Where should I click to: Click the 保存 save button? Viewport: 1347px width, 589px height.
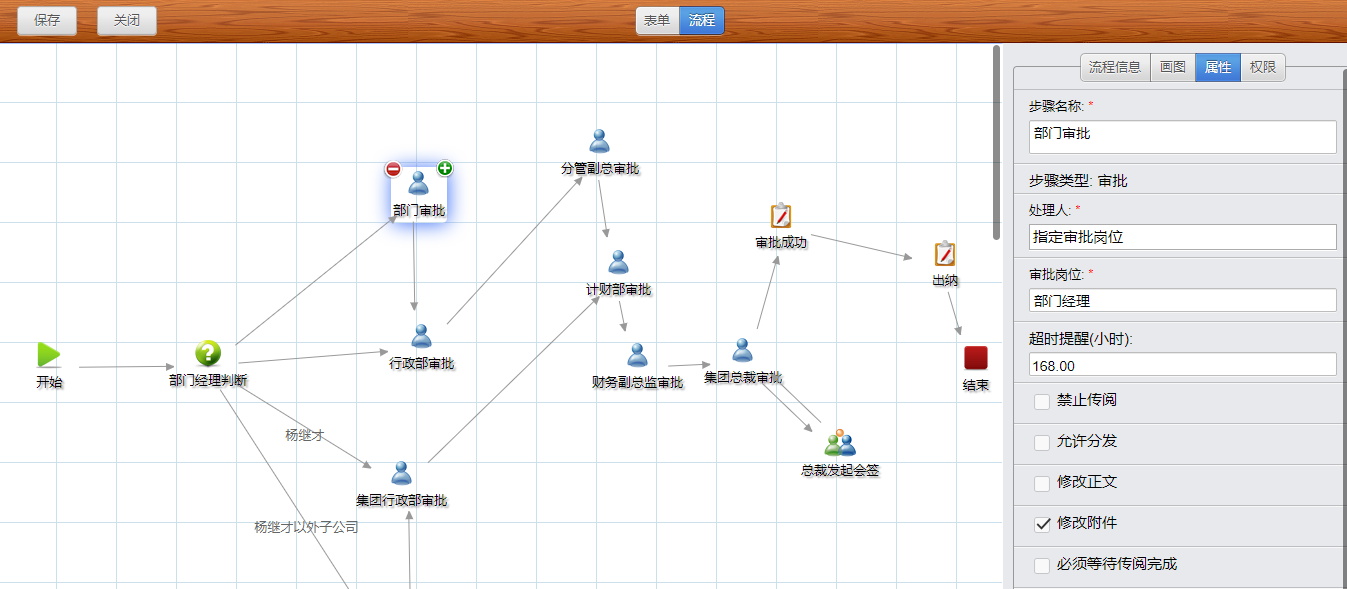pyautogui.click(x=46, y=19)
